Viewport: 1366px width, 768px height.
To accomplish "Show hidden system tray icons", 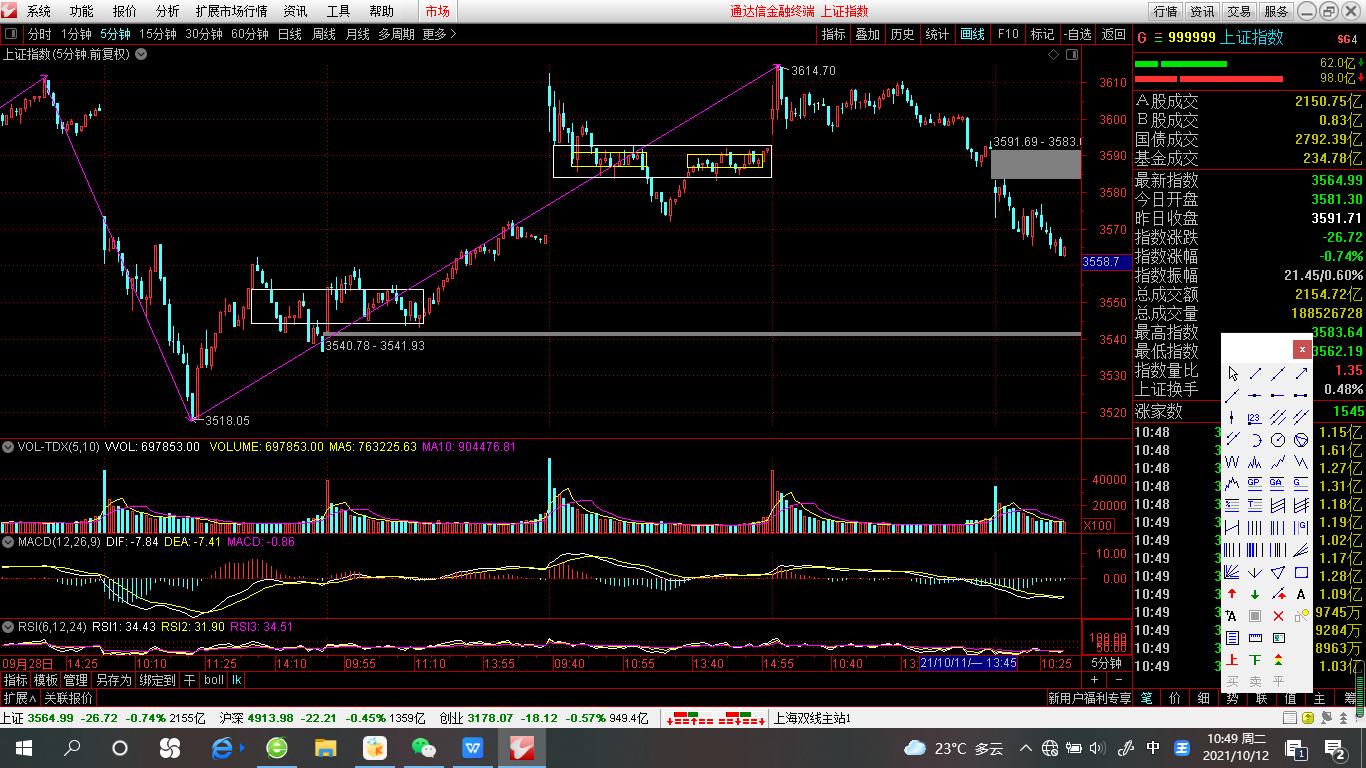I will click(x=1025, y=748).
